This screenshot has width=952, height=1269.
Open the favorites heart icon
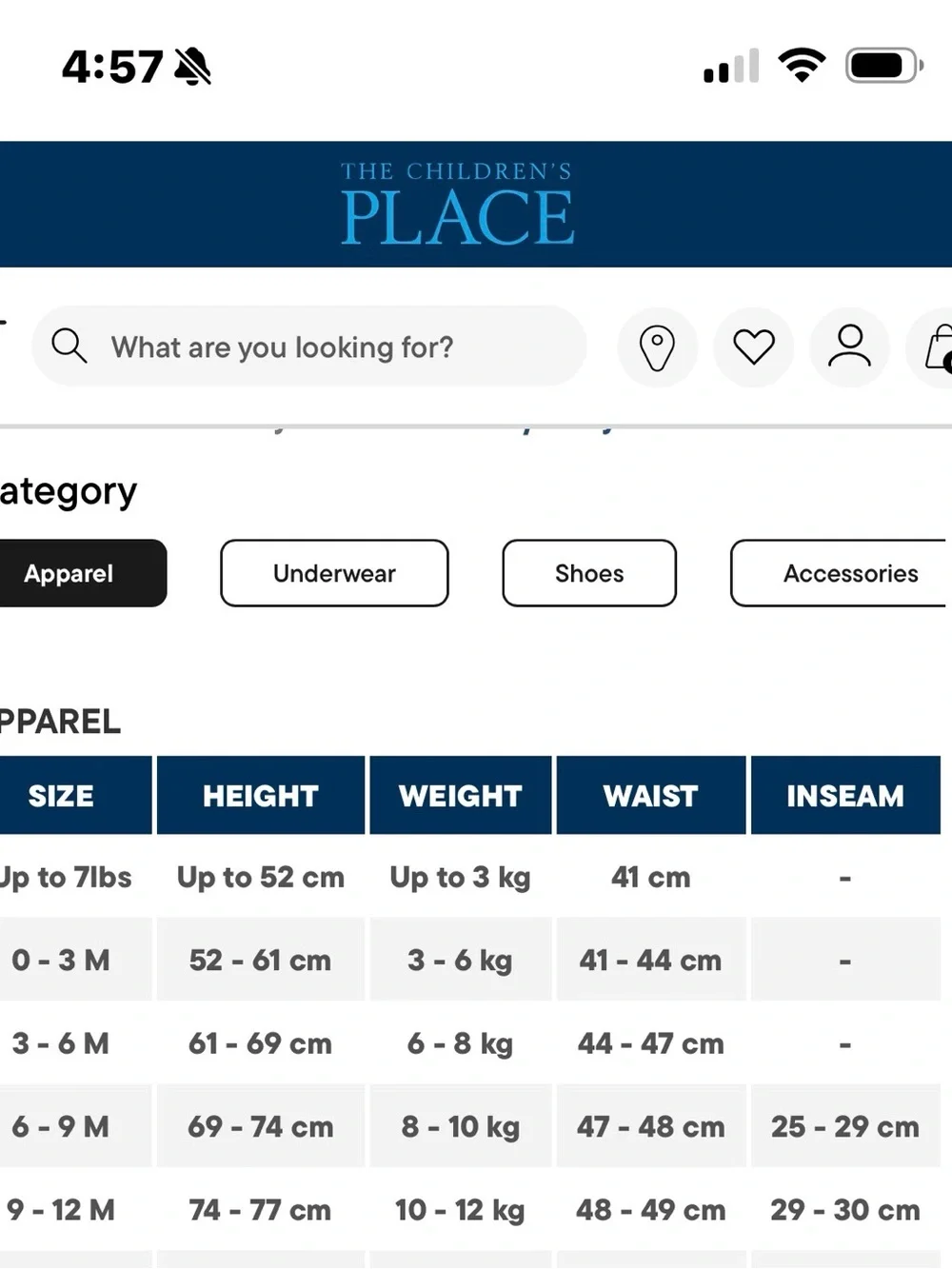(x=754, y=347)
